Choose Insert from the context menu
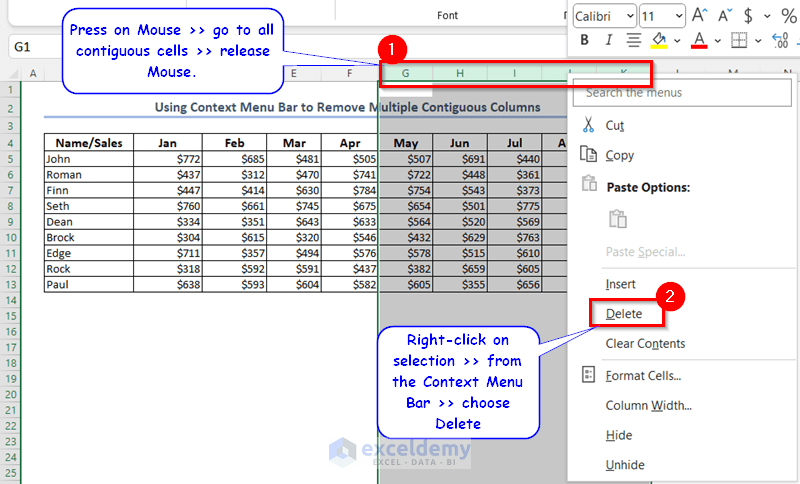Screen dimensions: 800x484 click(x=620, y=284)
